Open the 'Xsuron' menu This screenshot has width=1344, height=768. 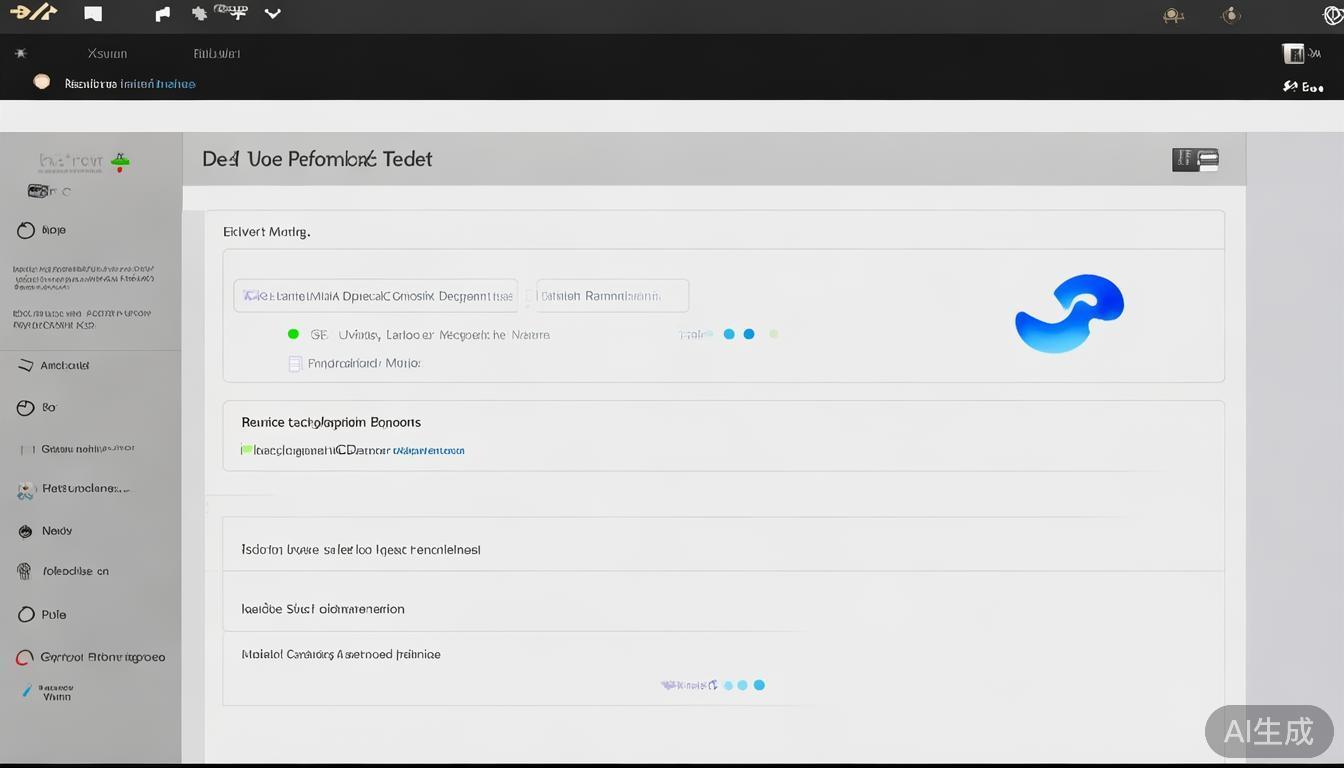pos(107,54)
